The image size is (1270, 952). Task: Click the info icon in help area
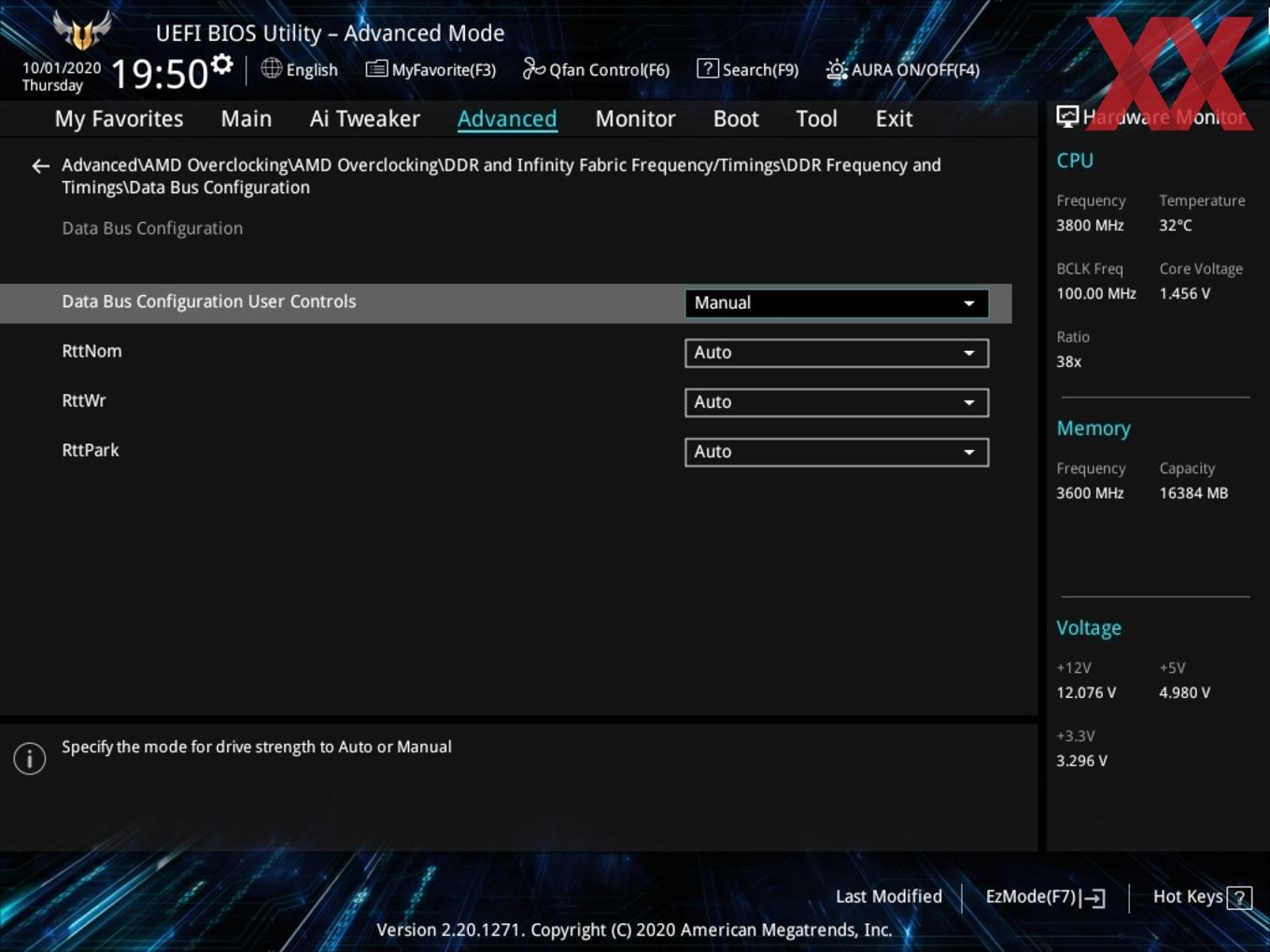30,759
